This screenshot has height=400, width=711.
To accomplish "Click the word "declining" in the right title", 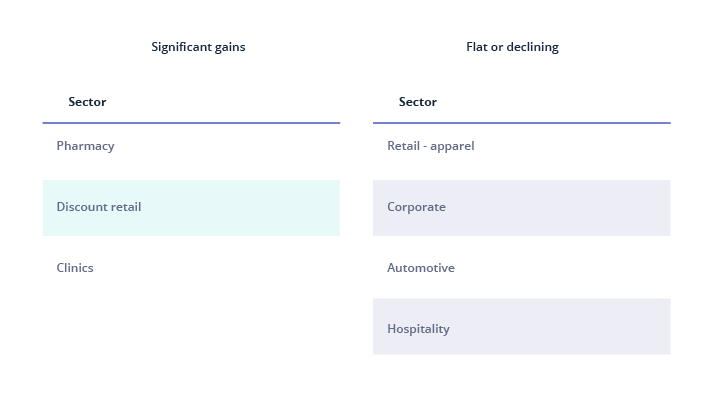I will [x=532, y=47].
